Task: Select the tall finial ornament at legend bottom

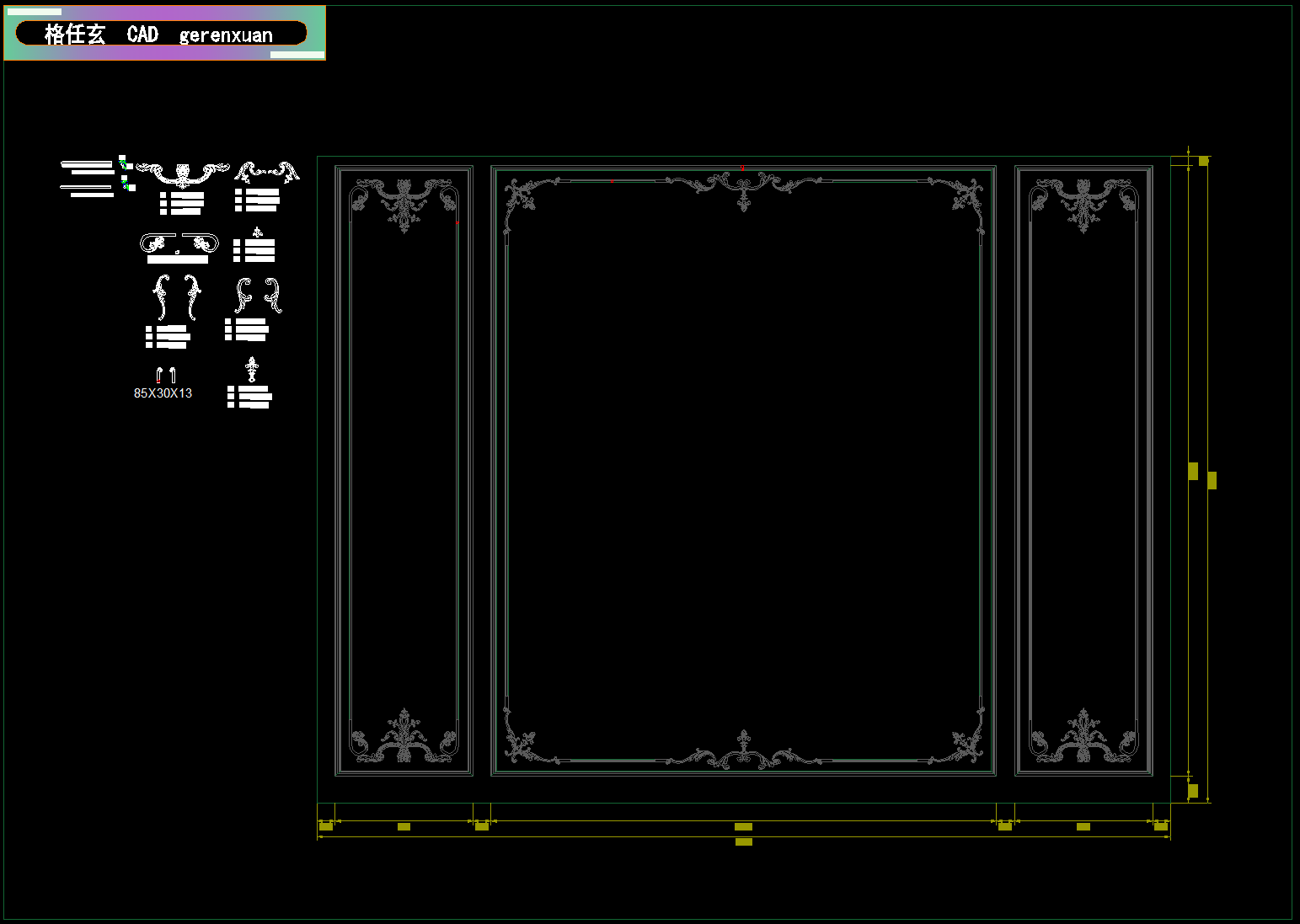Action: point(251,369)
